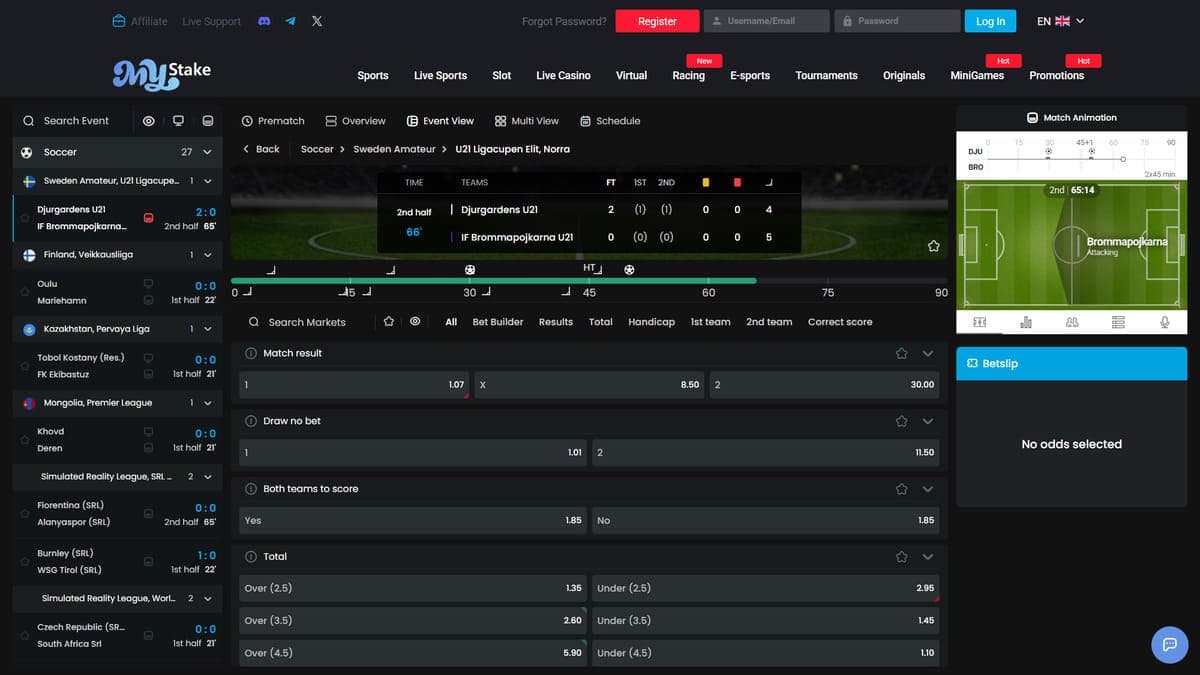Click the MyStake logo
Image resolution: width=1200 pixels, height=675 pixels.
162,73
